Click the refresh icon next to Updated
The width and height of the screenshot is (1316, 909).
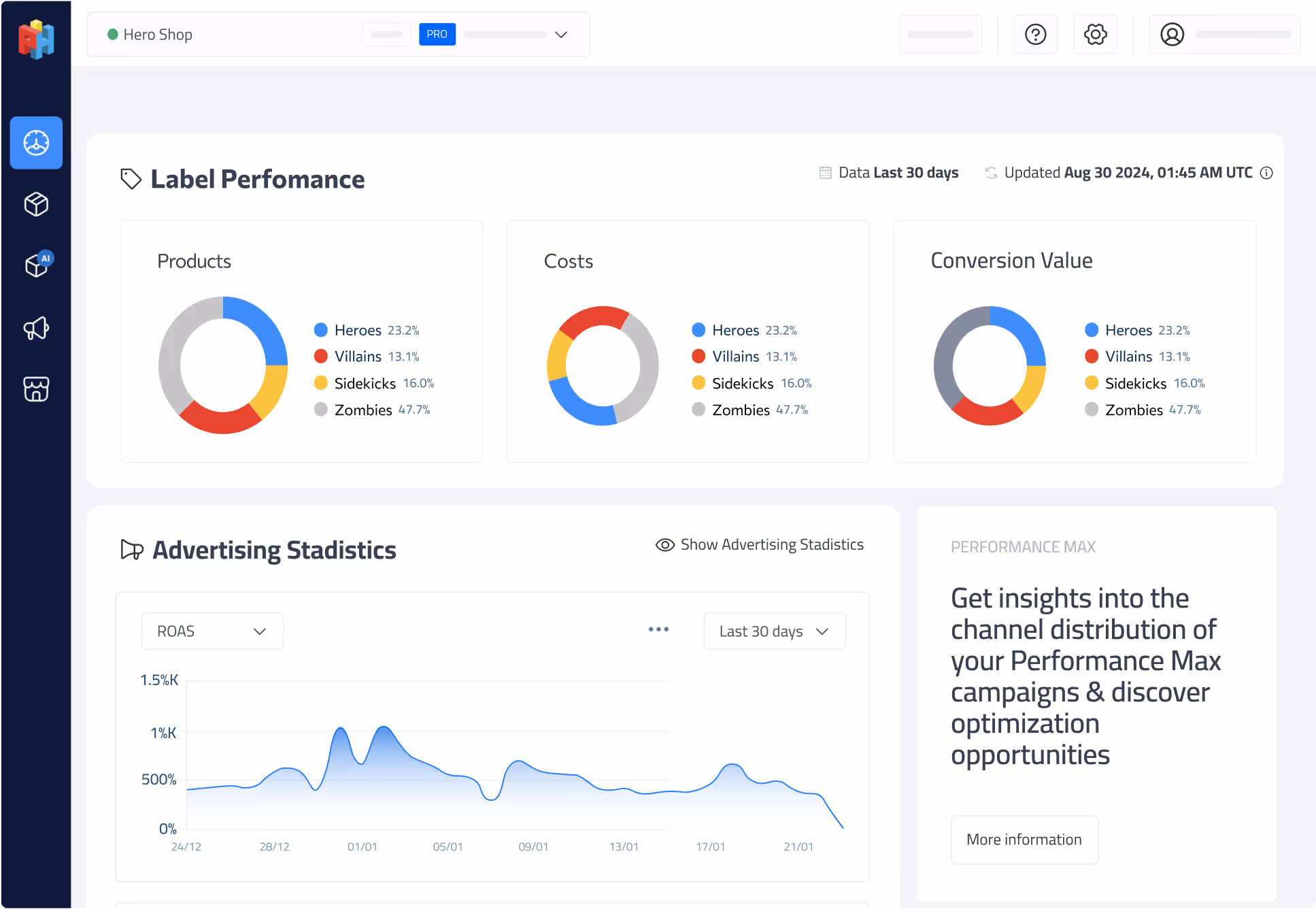(x=991, y=173)
